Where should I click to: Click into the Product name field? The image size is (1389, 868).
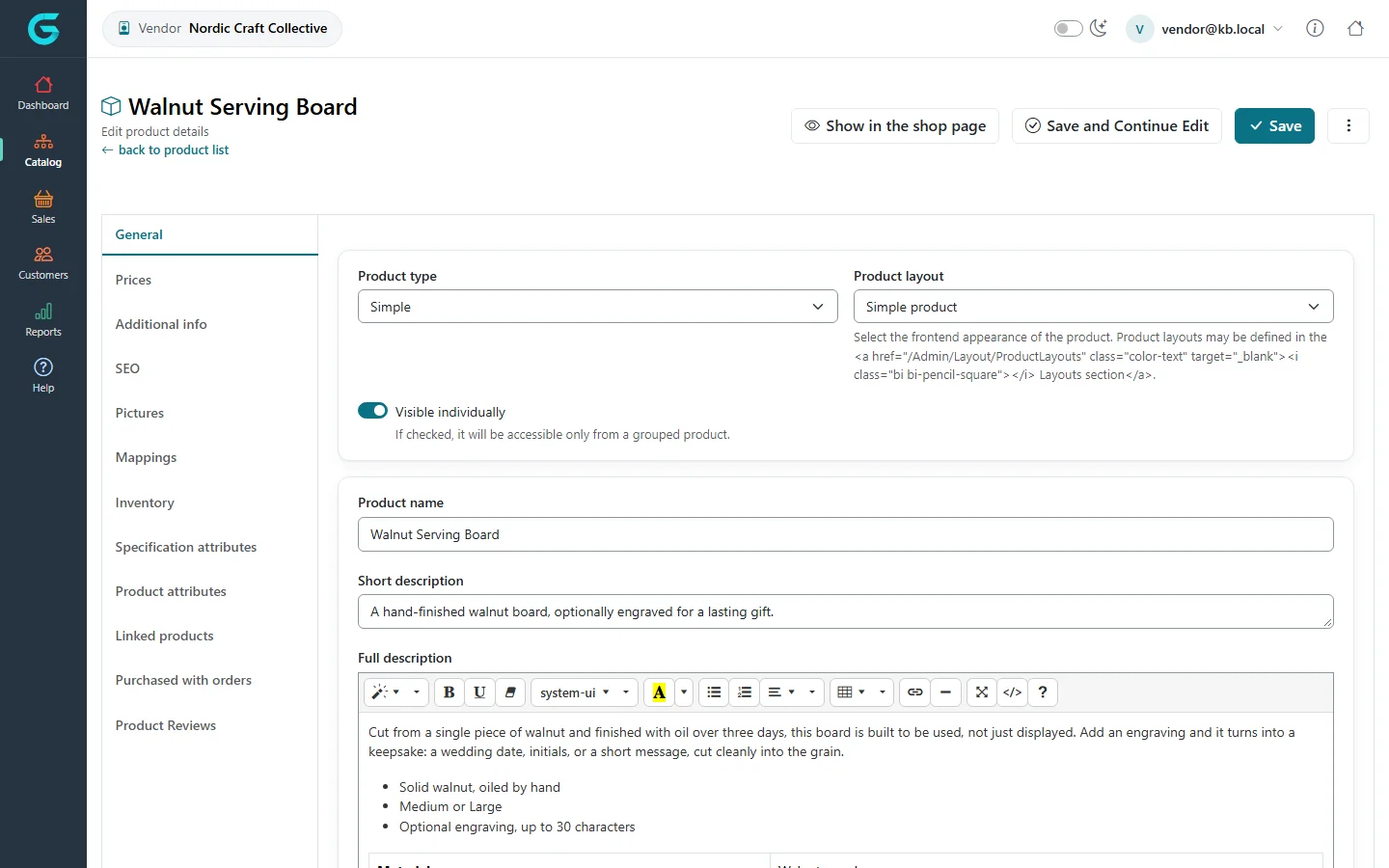tap(846, 534)
